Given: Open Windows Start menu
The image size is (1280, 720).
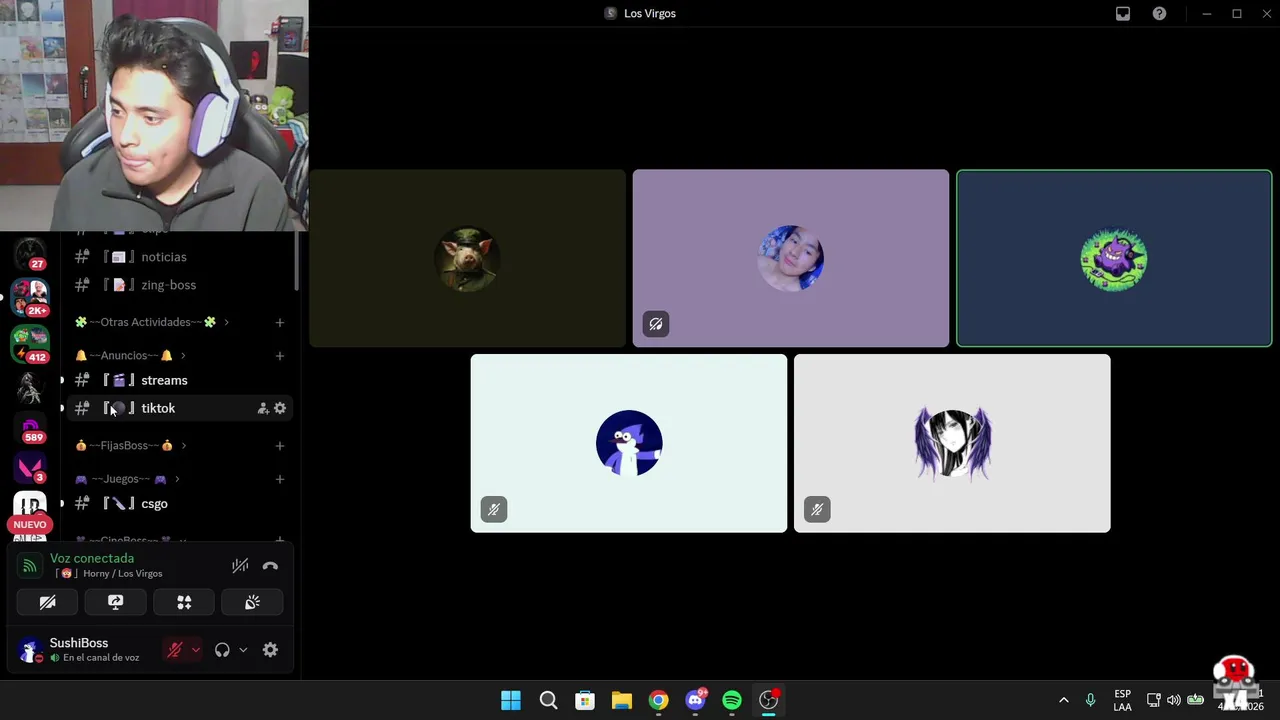Looking at the screenshot, I should 511,700.
